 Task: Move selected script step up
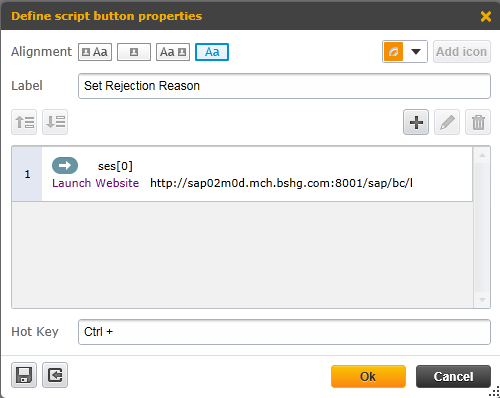[x=24, y=122]
